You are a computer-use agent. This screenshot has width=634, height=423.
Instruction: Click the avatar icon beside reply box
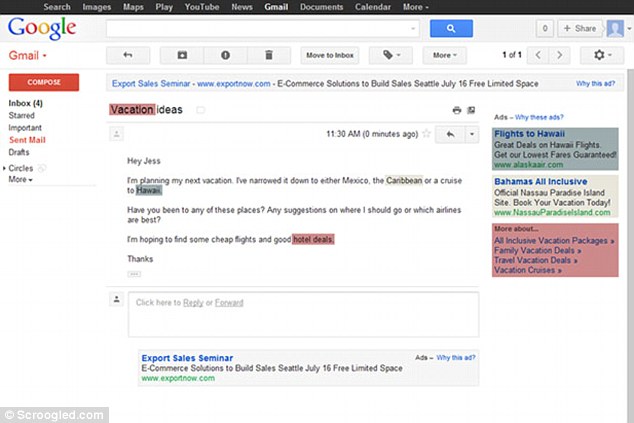(x=116, y=299)
